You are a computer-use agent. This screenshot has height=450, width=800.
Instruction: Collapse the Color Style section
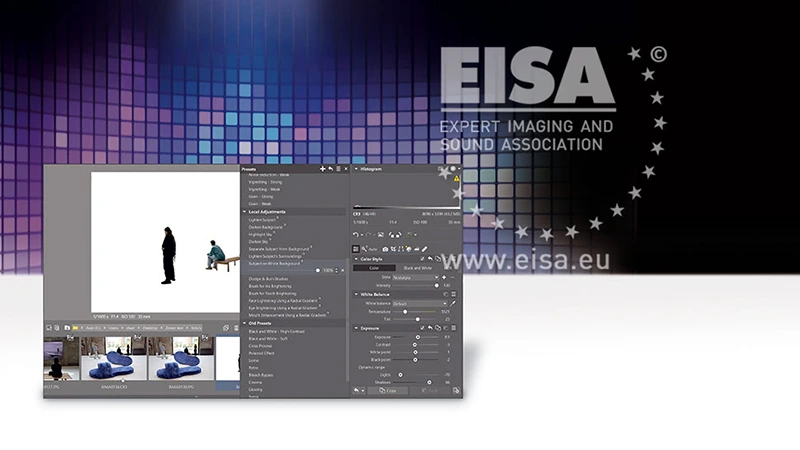[356, 259]
